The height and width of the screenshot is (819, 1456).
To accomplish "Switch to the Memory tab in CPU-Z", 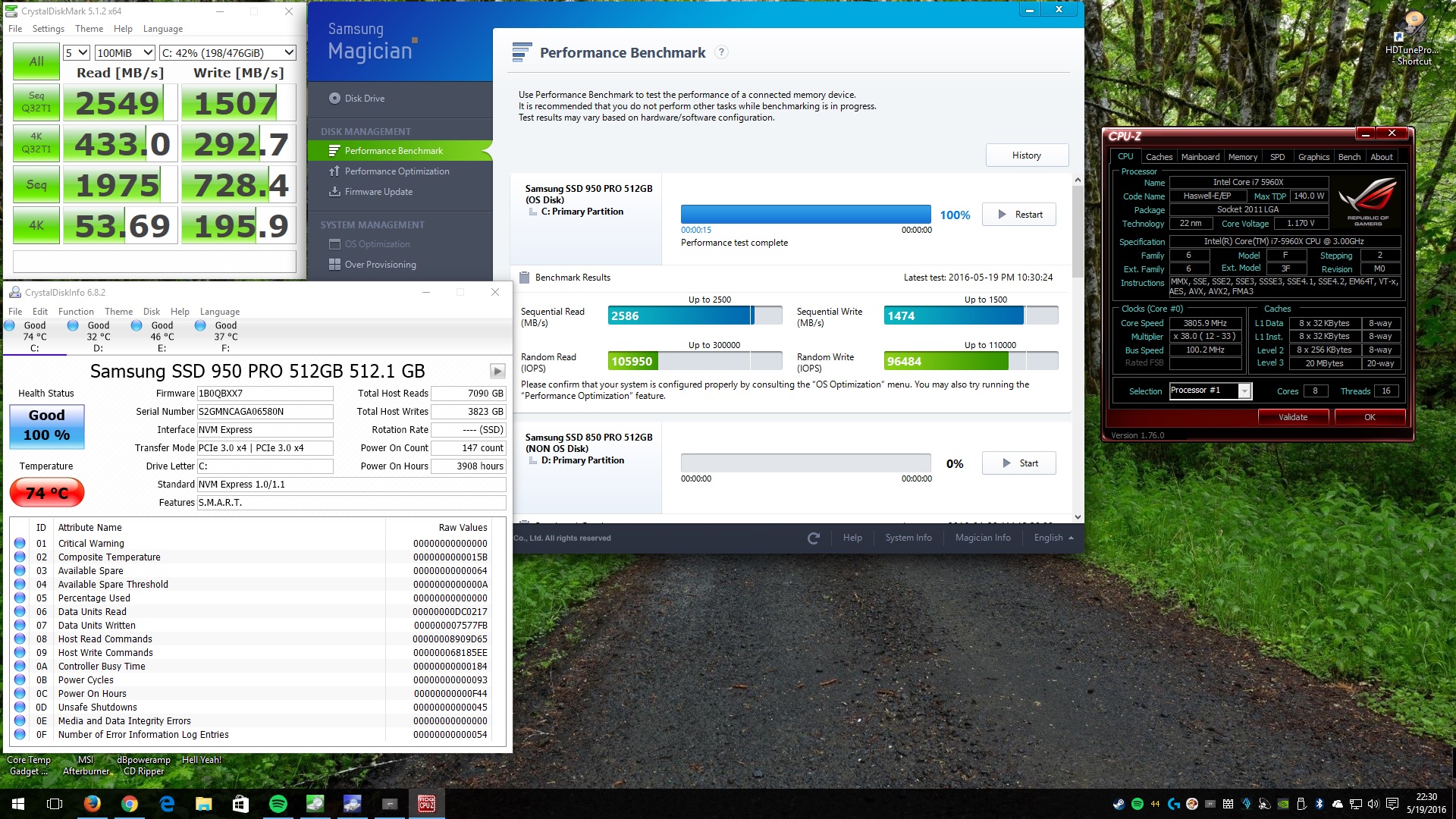I will [1243, 157].
